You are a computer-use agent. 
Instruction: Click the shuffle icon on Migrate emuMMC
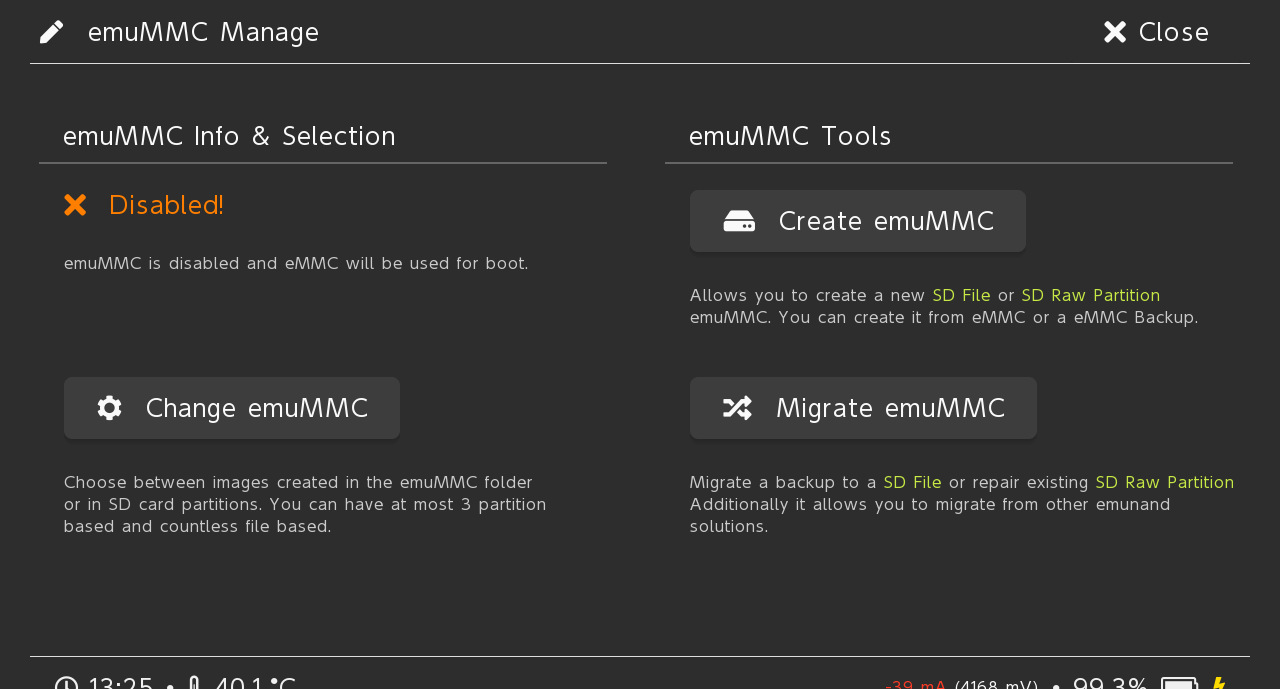[737, 408]
